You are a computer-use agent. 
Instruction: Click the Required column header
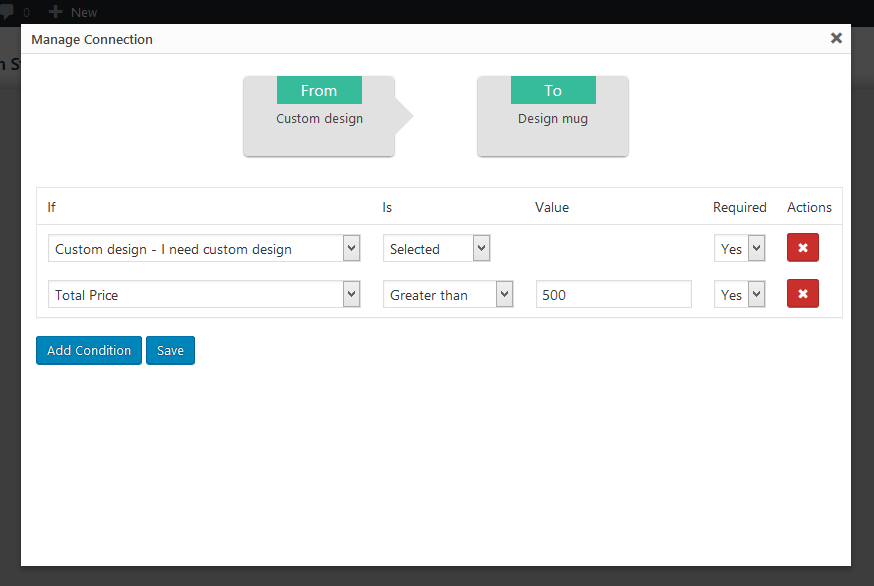739,208
